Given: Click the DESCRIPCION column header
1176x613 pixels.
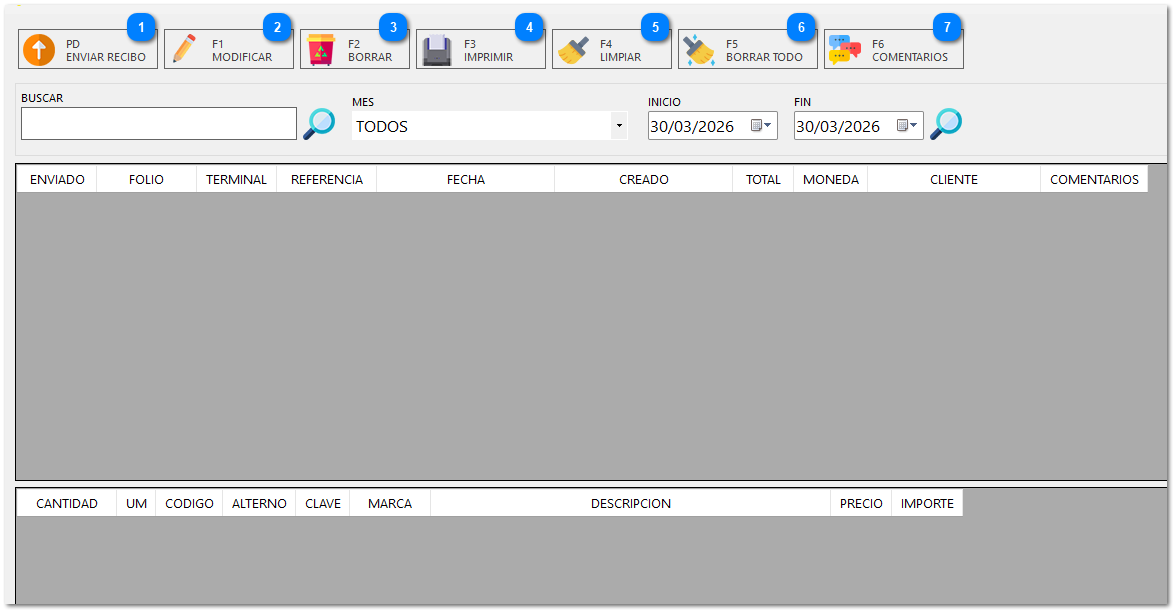Looking at the screenshot, I should click(x=631, y=503).
